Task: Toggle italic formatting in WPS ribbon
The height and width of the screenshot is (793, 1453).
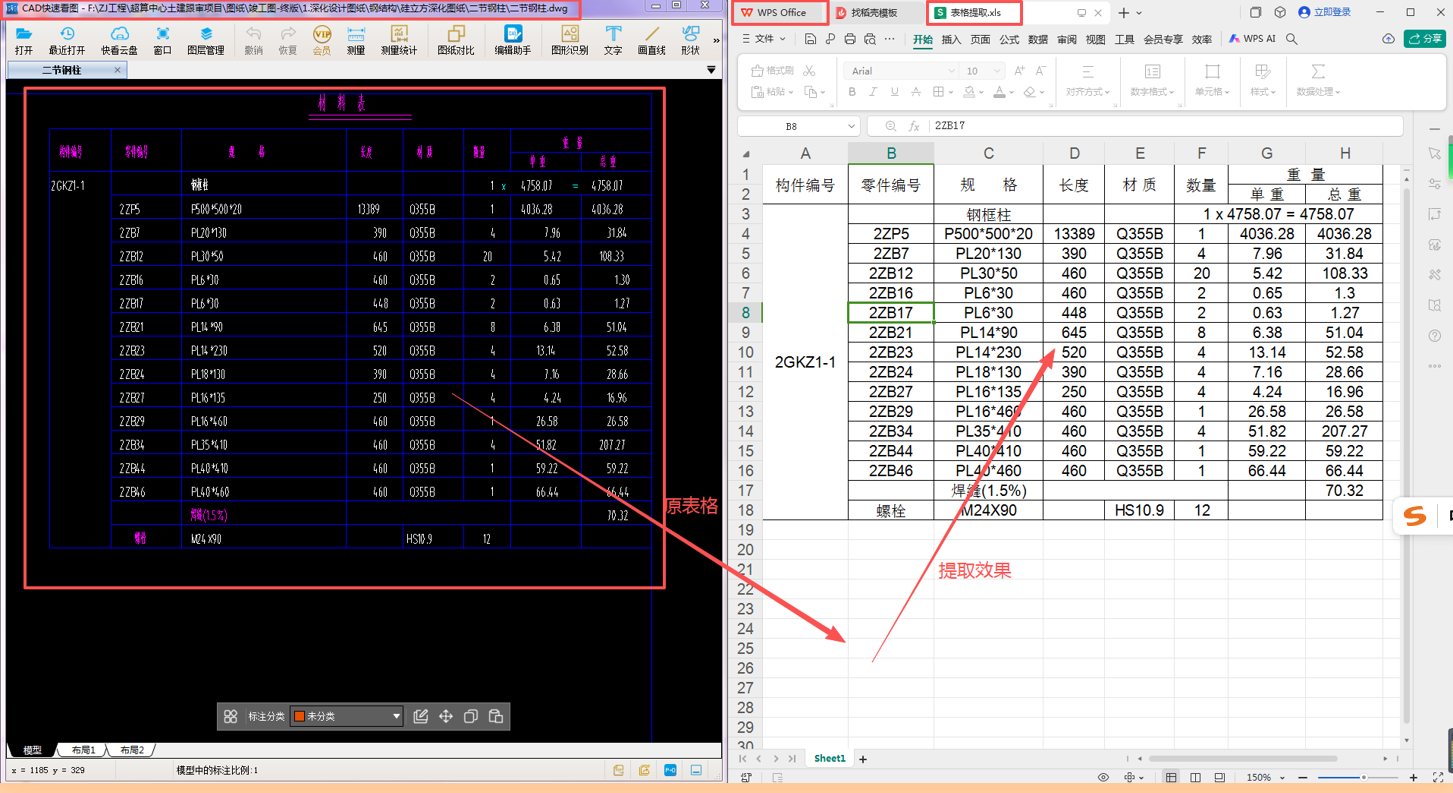Action: [x=873, y=92]
